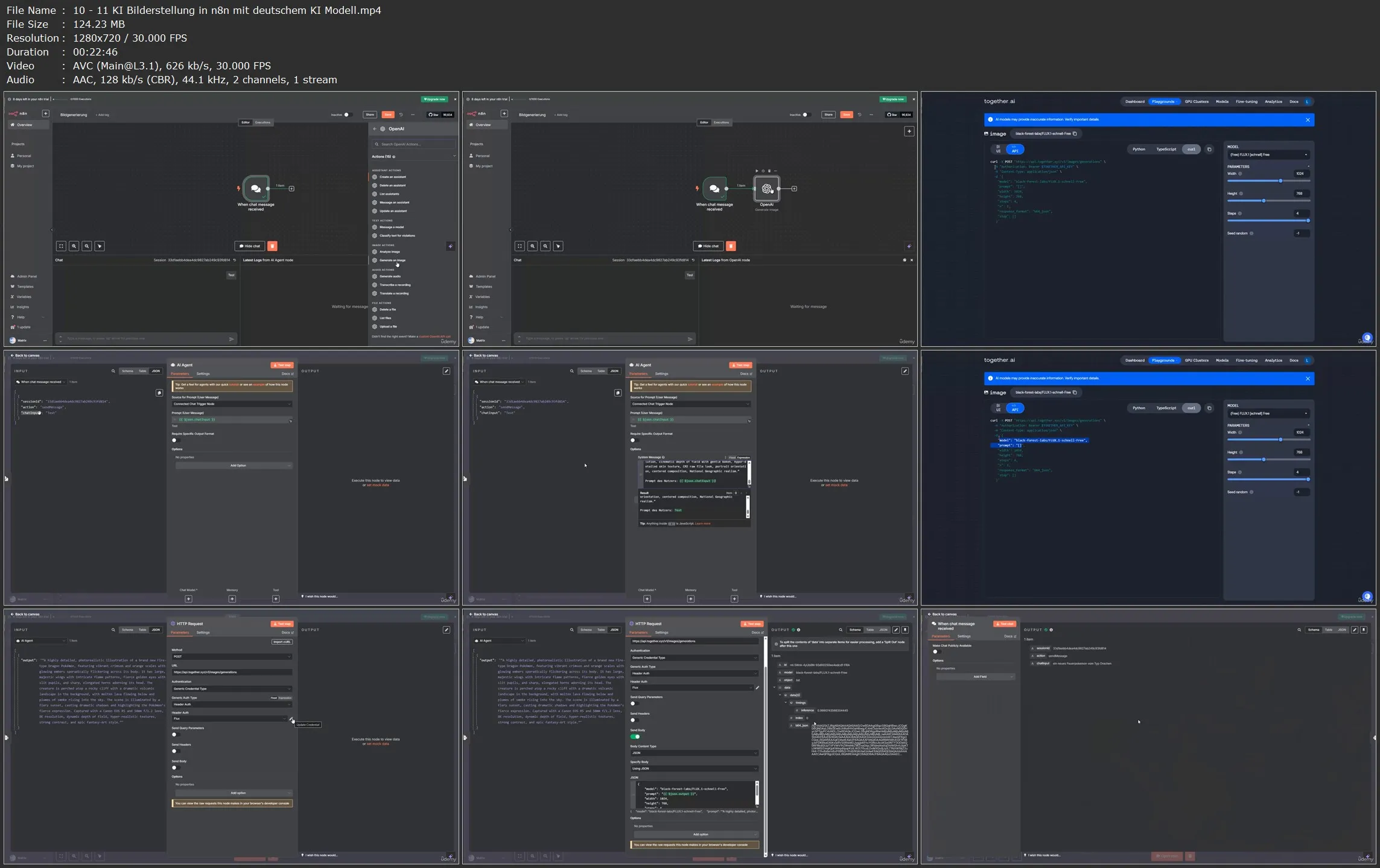
Task: Select the OpenAI node on the canvas
Action: pos(766,189)
